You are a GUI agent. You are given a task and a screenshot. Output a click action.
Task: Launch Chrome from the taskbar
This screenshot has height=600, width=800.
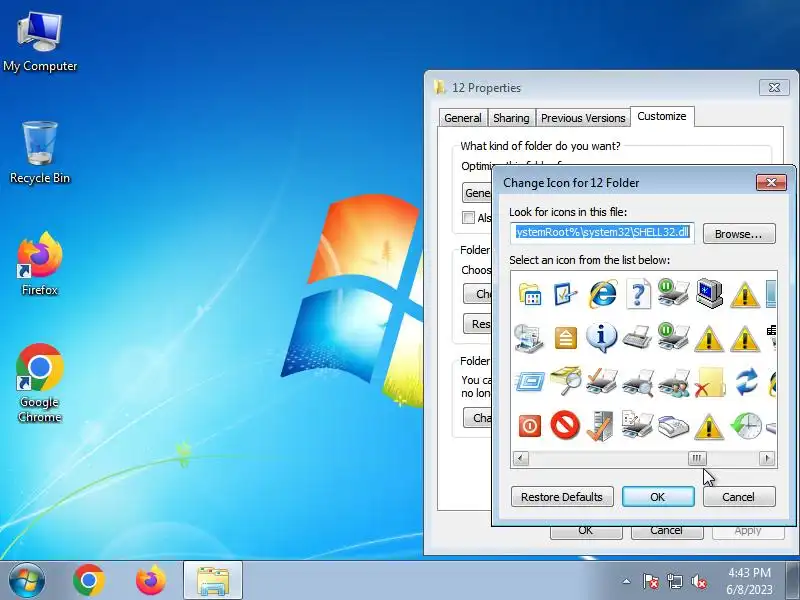click(x=89, y=581)
